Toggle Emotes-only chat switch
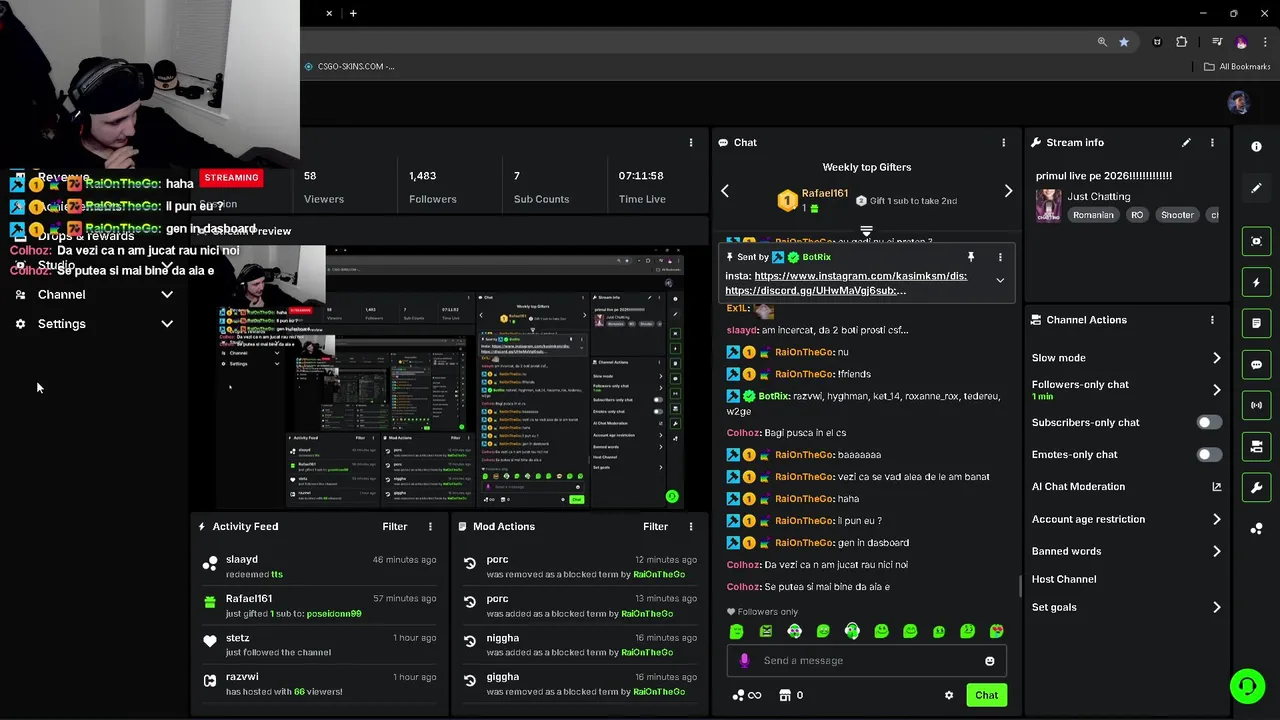The width and height of the screenshot is (1280, 720). tap(1209, 454)
